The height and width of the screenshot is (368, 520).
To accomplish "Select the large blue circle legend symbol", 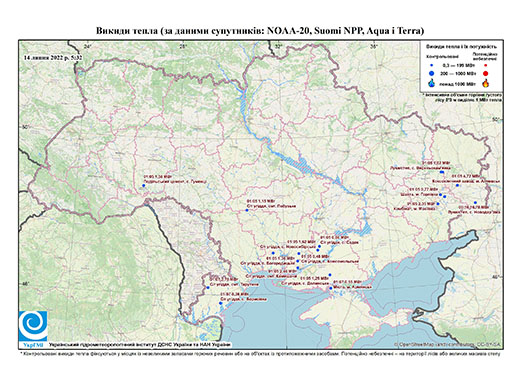I will click(x=432, y=73).
